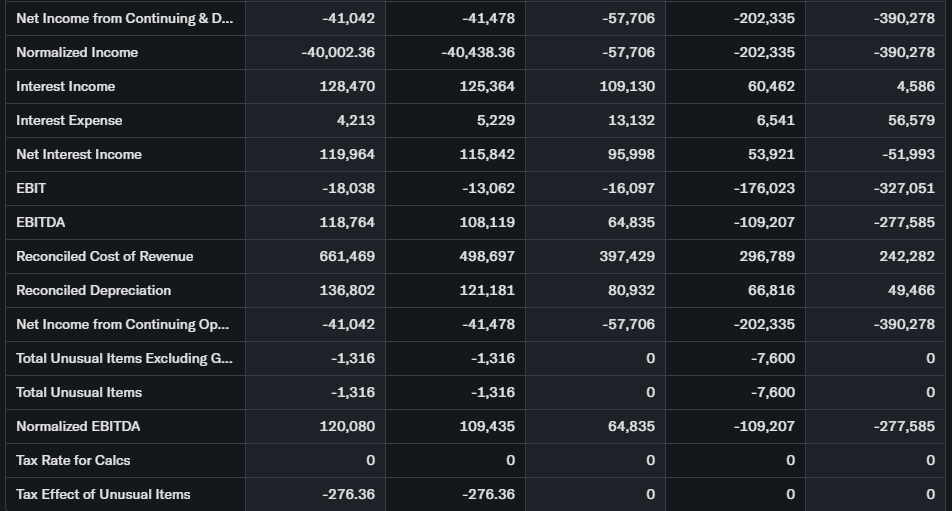Screen dimensions: 952x511
Task: Select the 56,579 Interest Expense value
Action: point(910,120)
